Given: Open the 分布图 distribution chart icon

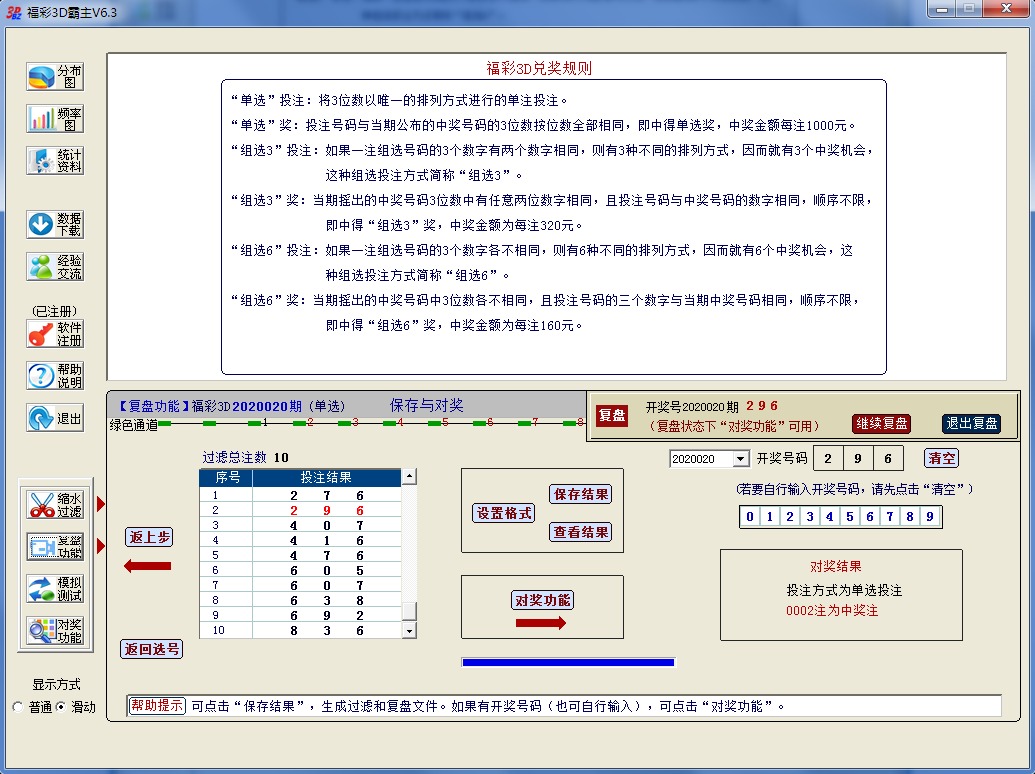Looking at the screenshot, I should point(55,77).
